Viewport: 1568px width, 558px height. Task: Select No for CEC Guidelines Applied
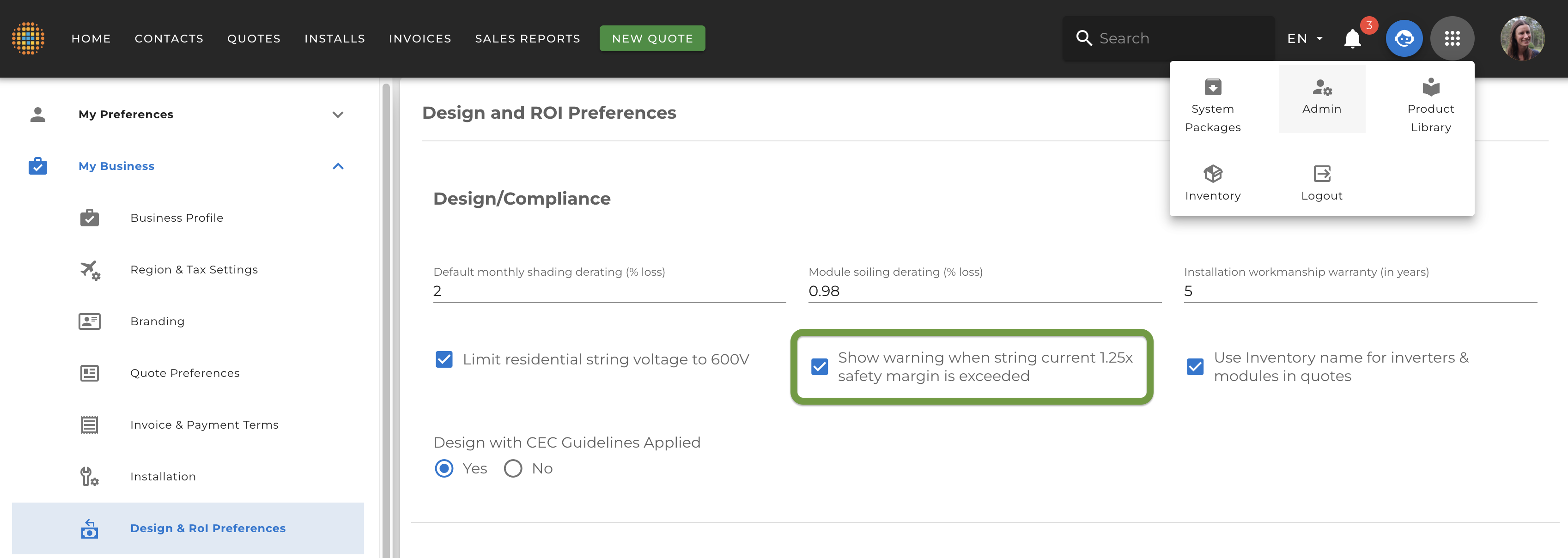(512, 468)
